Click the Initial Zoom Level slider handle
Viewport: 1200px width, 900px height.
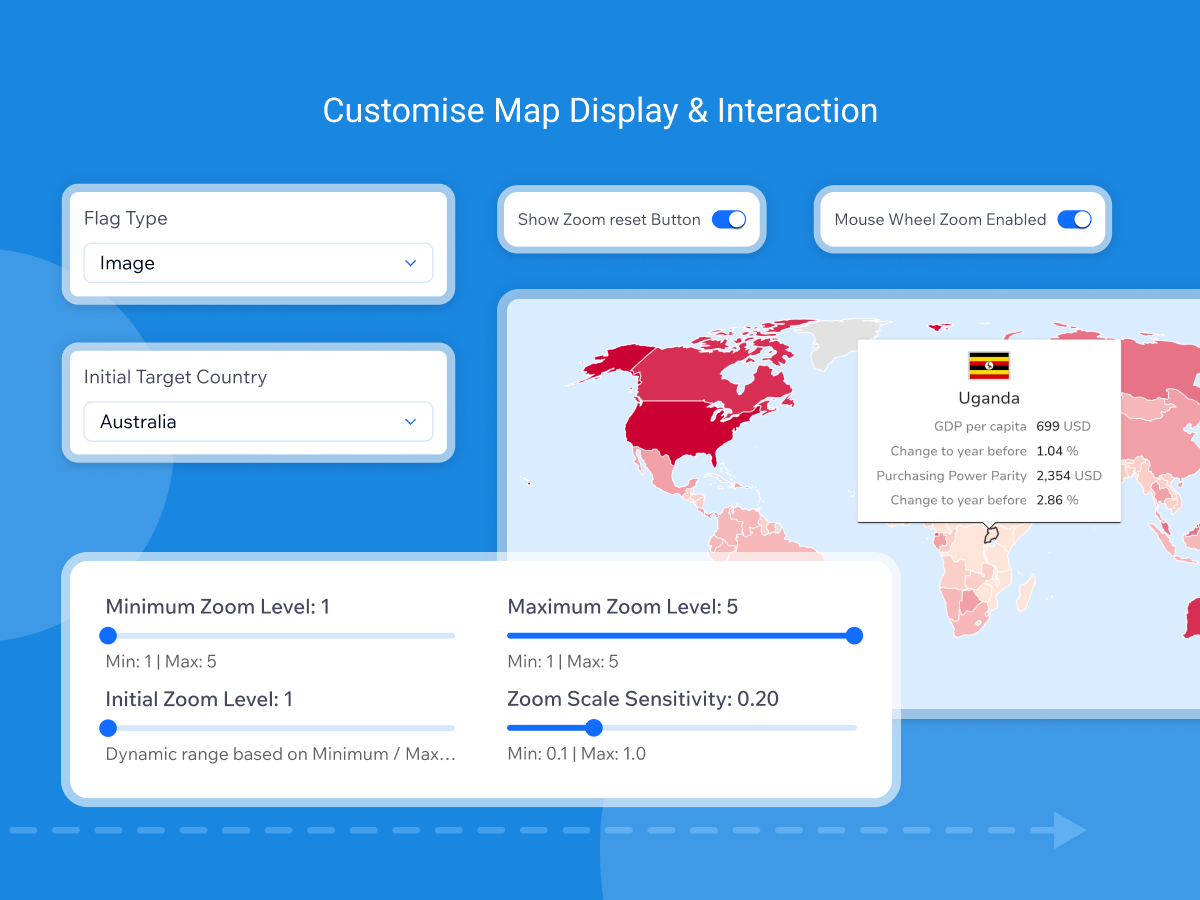[108, 728]
